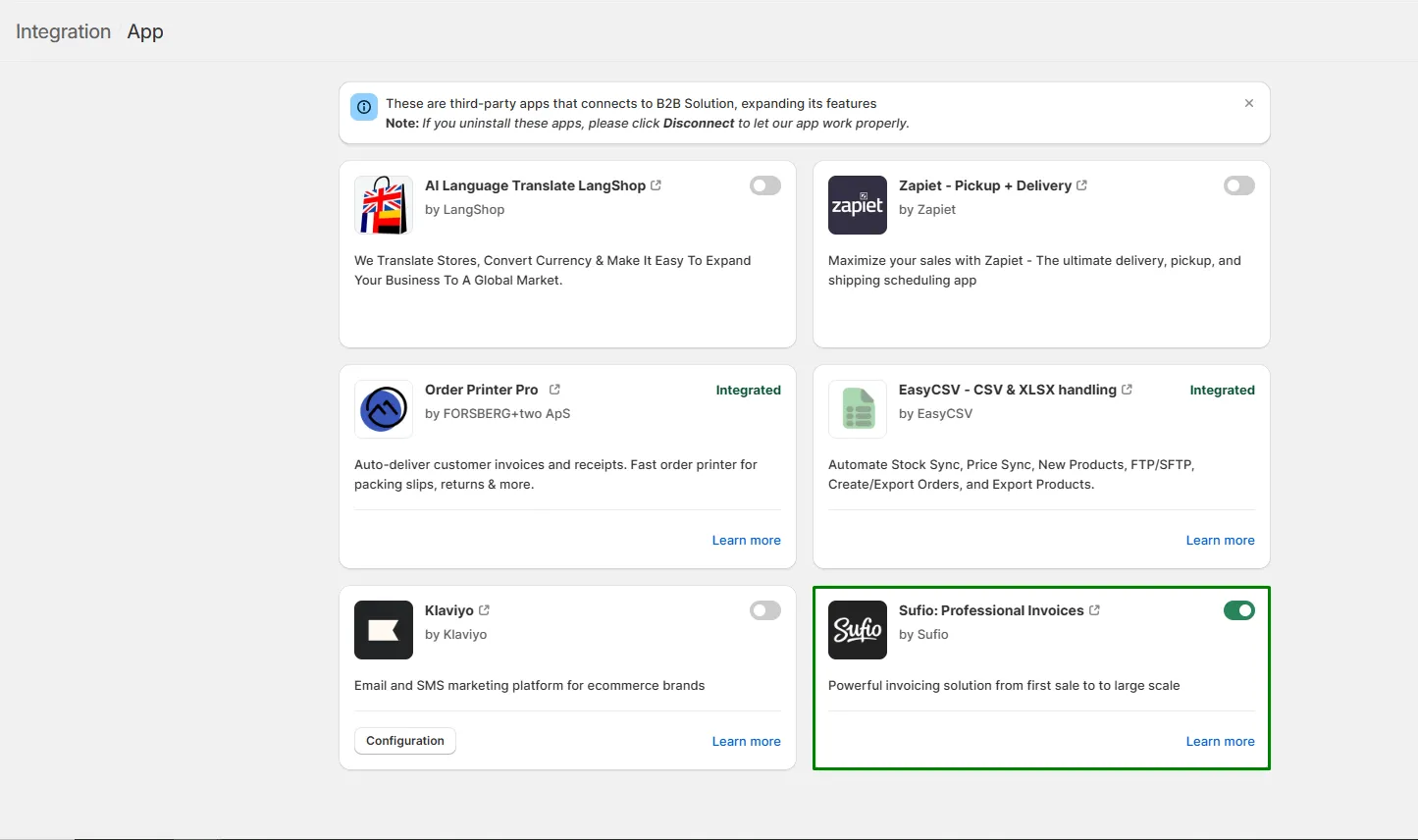Dismiss the third-party apps notice banner
Viewport: 1418px width, 840px height.
click(1249, 103)
